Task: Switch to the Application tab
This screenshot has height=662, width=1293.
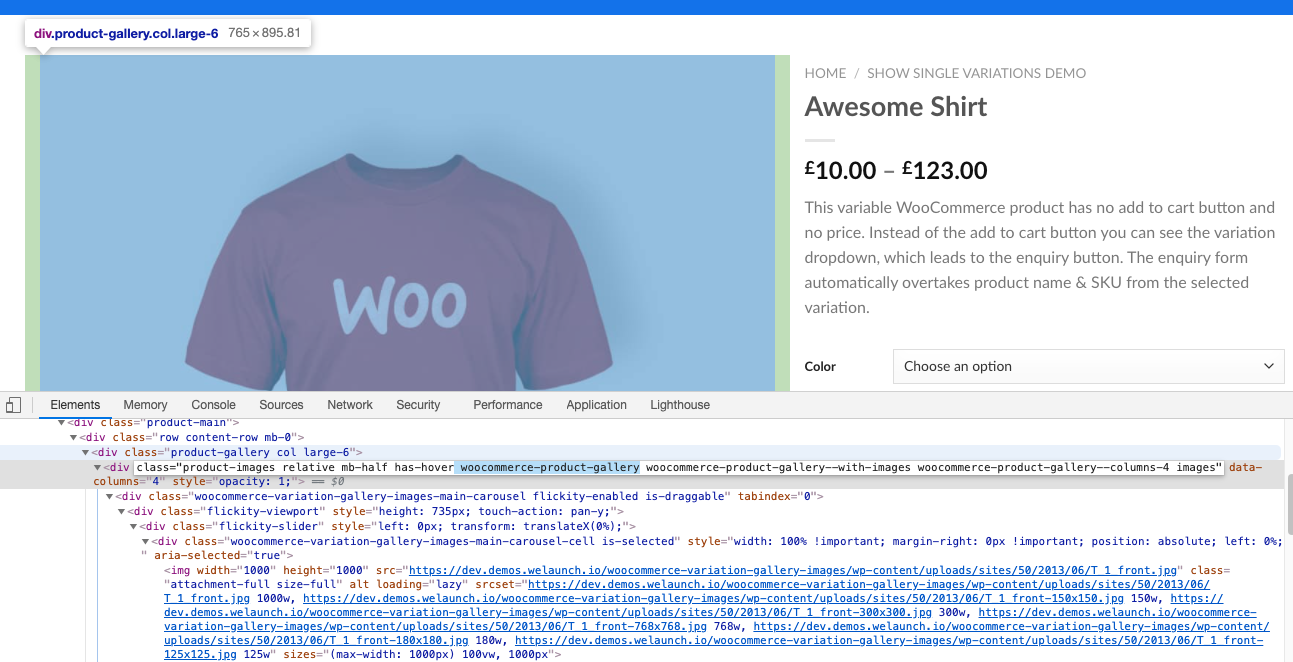Action: [x=596, y=405]
